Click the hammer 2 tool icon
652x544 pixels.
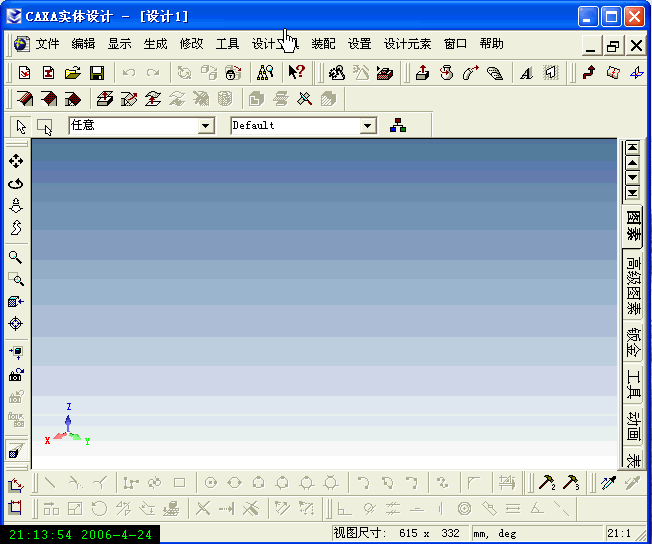[x=546, y=482]
